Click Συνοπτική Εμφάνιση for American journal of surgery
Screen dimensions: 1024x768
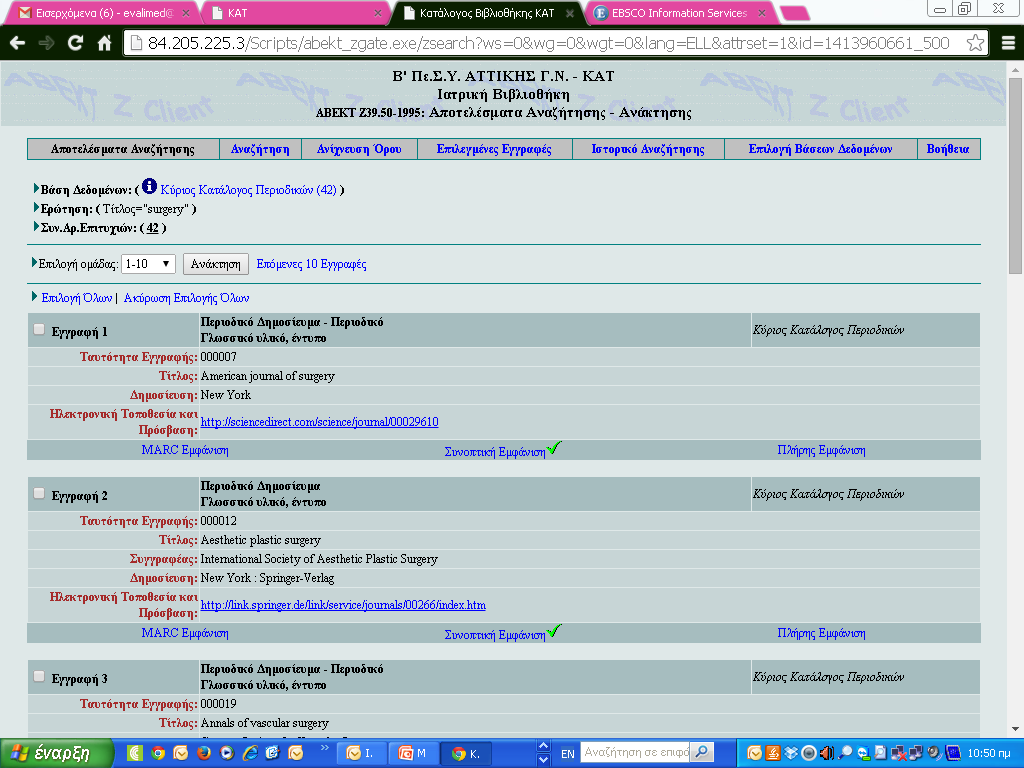pos(494,452)
